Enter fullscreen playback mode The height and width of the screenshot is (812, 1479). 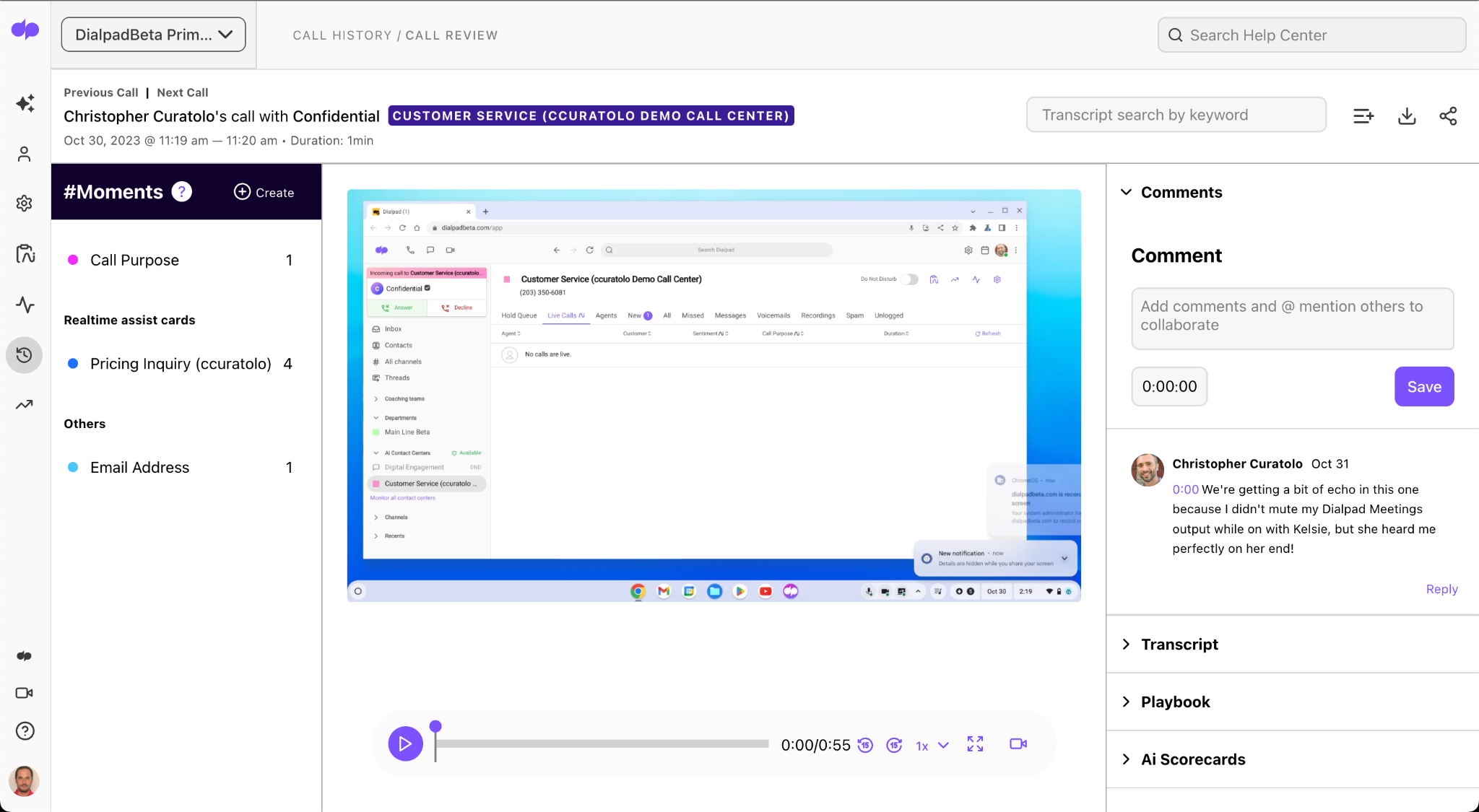coord(974,743)
